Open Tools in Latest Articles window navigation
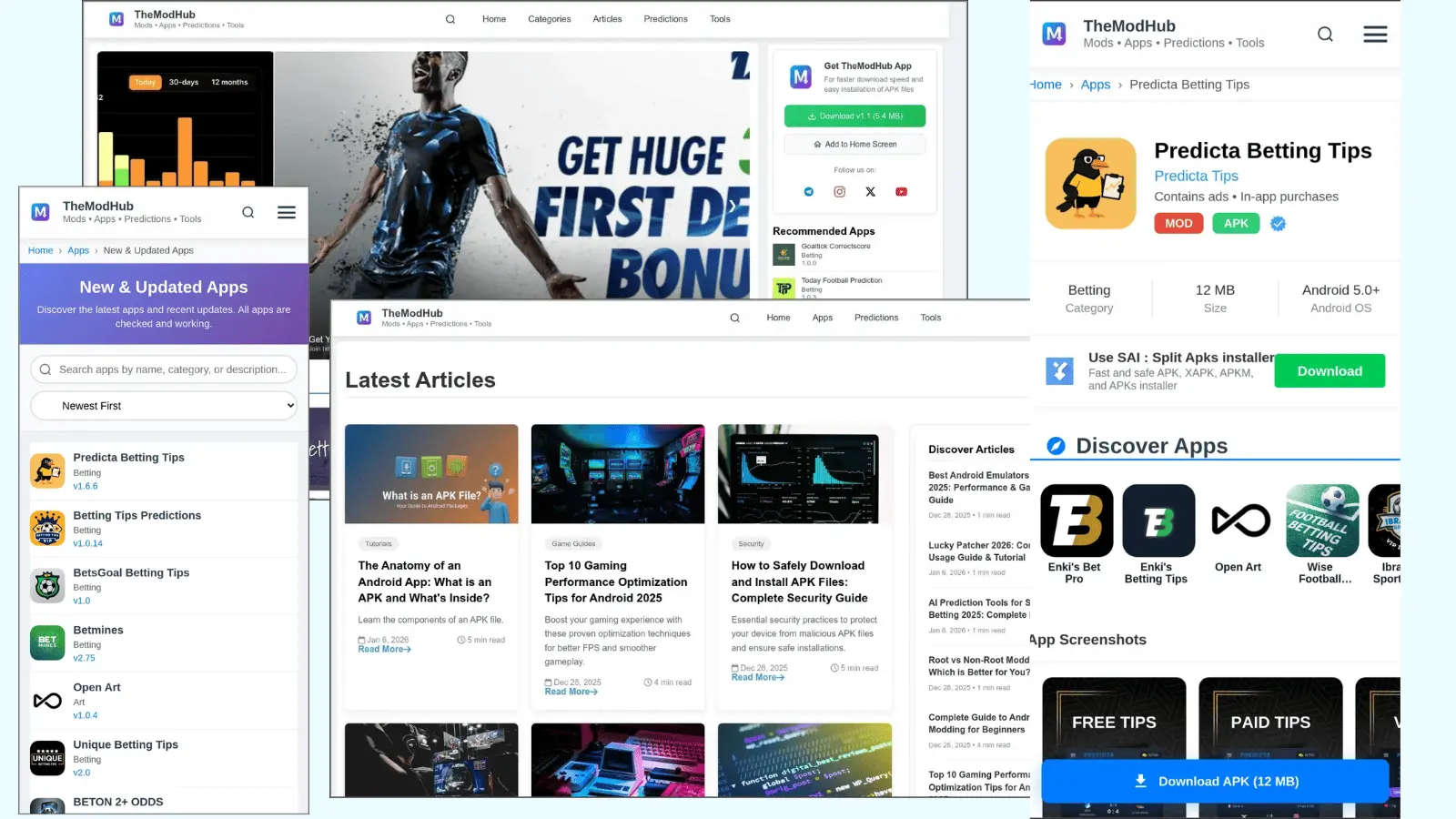The width and height of the screenshot is (1456, 819). pos(930,318)
